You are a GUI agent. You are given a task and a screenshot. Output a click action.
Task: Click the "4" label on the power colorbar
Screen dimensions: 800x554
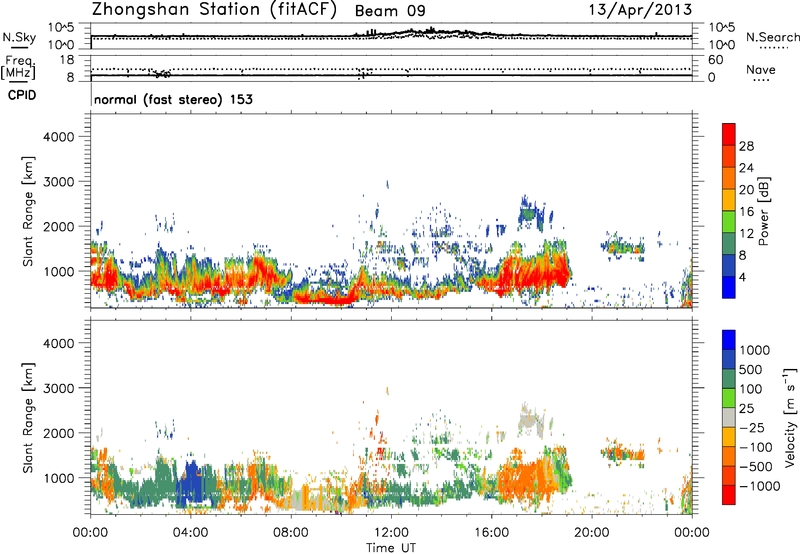click(743, 278)
